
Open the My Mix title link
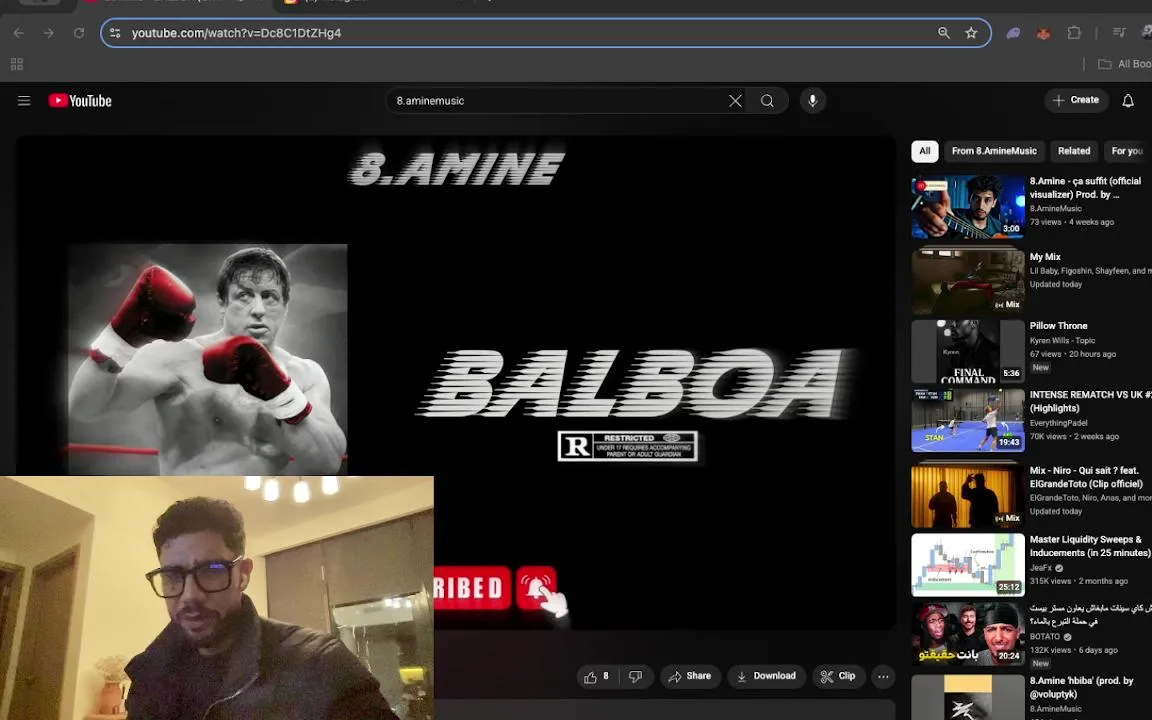(1045, 257)
